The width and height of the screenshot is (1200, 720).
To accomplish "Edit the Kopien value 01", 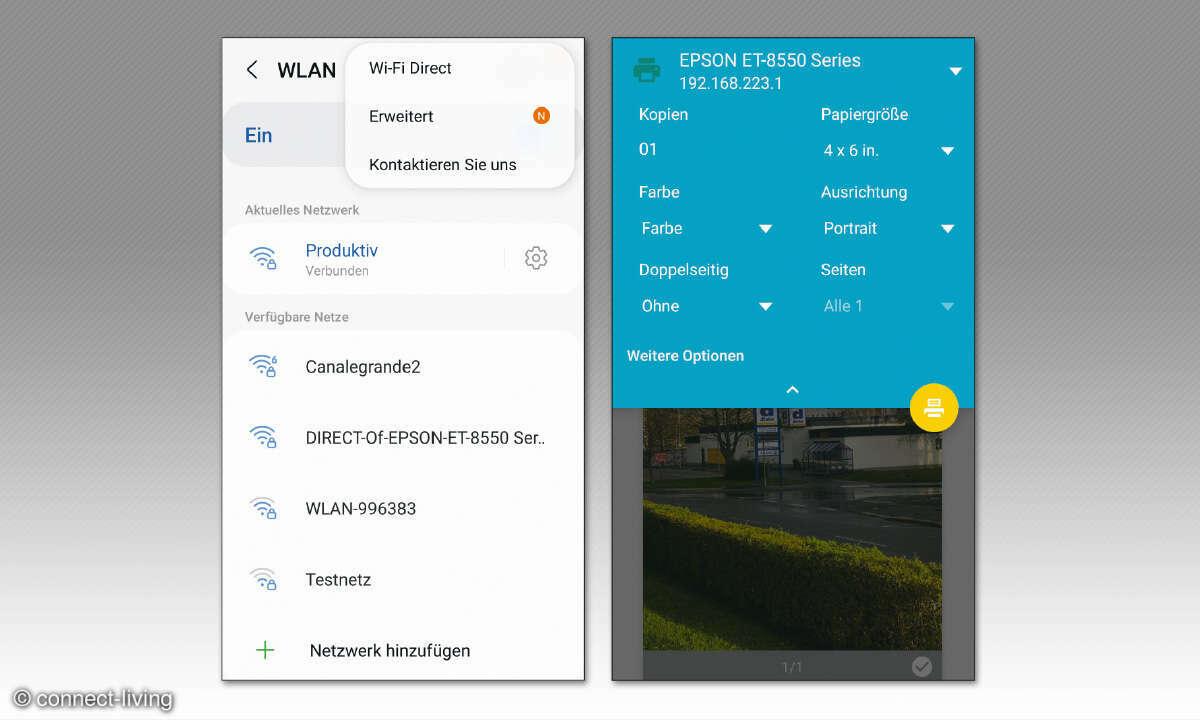I will (648, 150).
